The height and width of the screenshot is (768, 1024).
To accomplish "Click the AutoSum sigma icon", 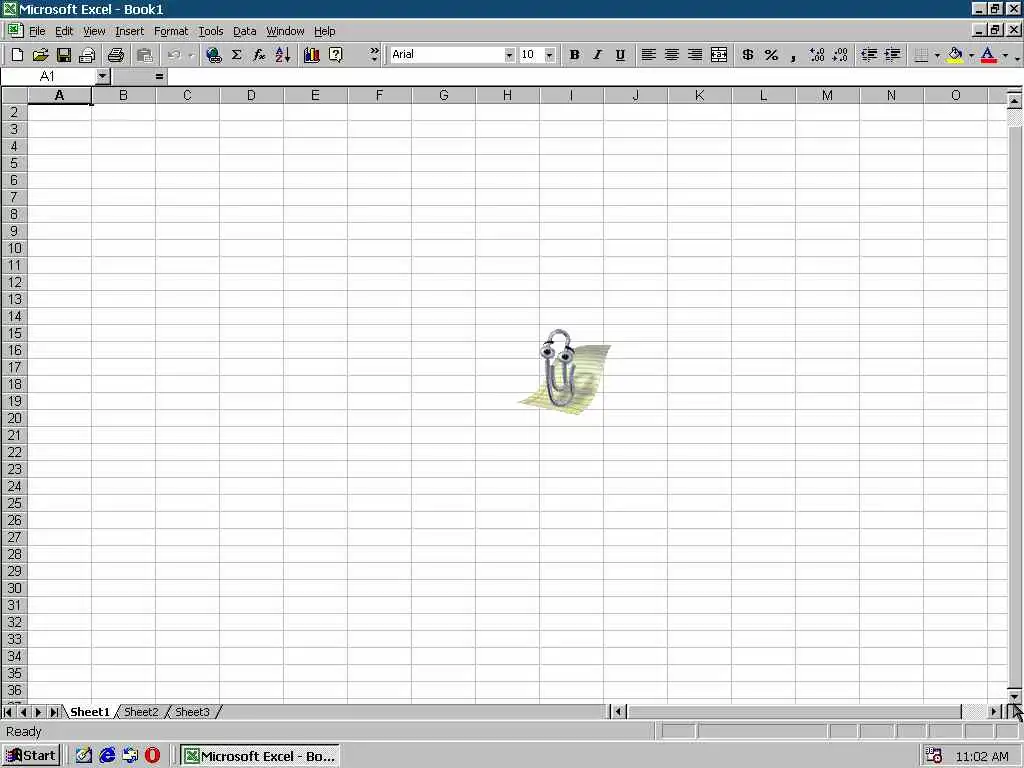I will (x=236, y=55).
